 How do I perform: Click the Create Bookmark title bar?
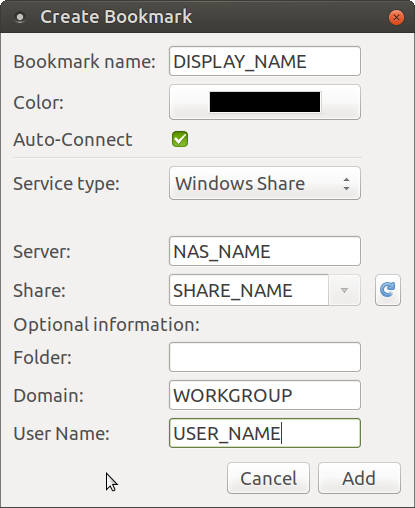[207, 17]
